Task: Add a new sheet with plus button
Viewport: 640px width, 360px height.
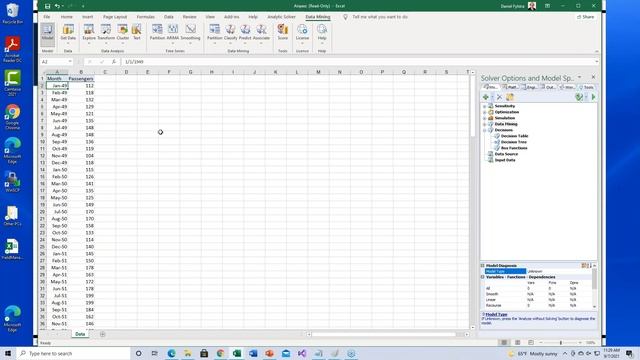Action: (x=102, y=334)
